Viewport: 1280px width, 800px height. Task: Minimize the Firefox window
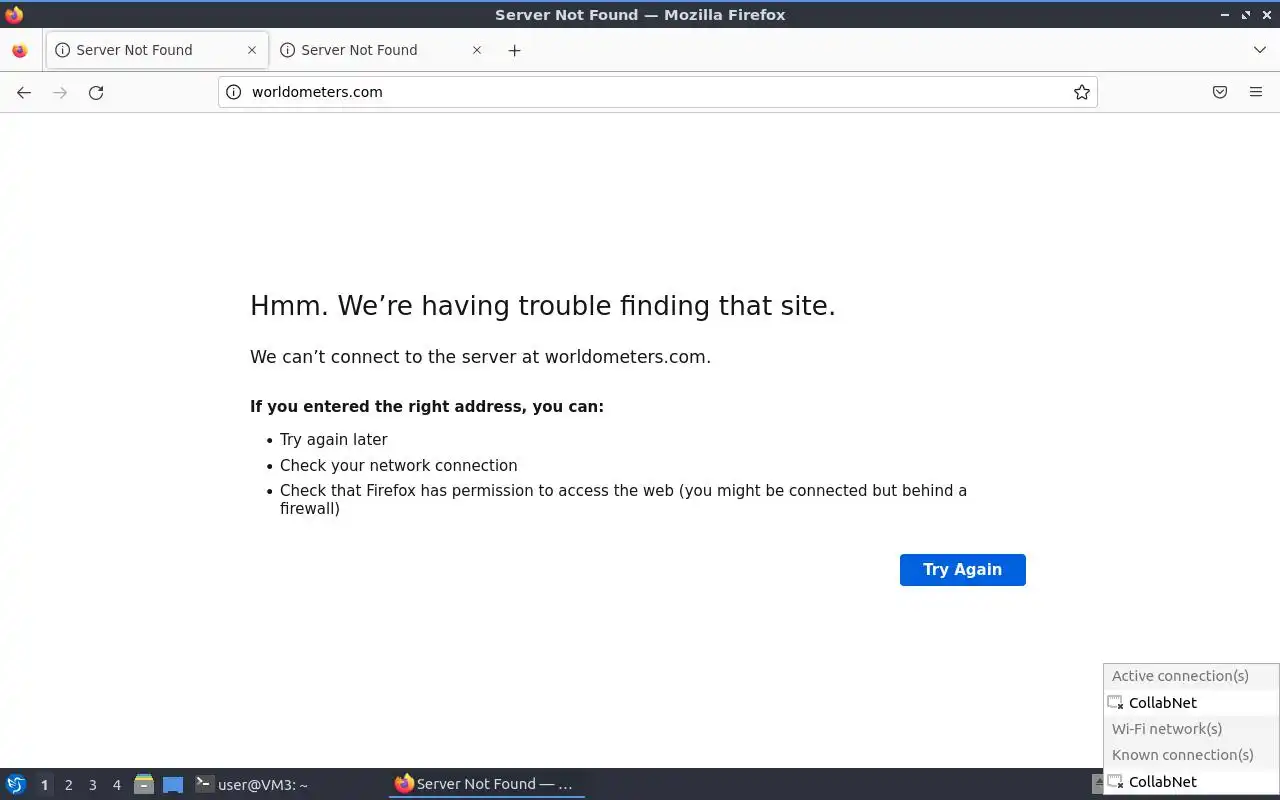(x=1225, y=15)
